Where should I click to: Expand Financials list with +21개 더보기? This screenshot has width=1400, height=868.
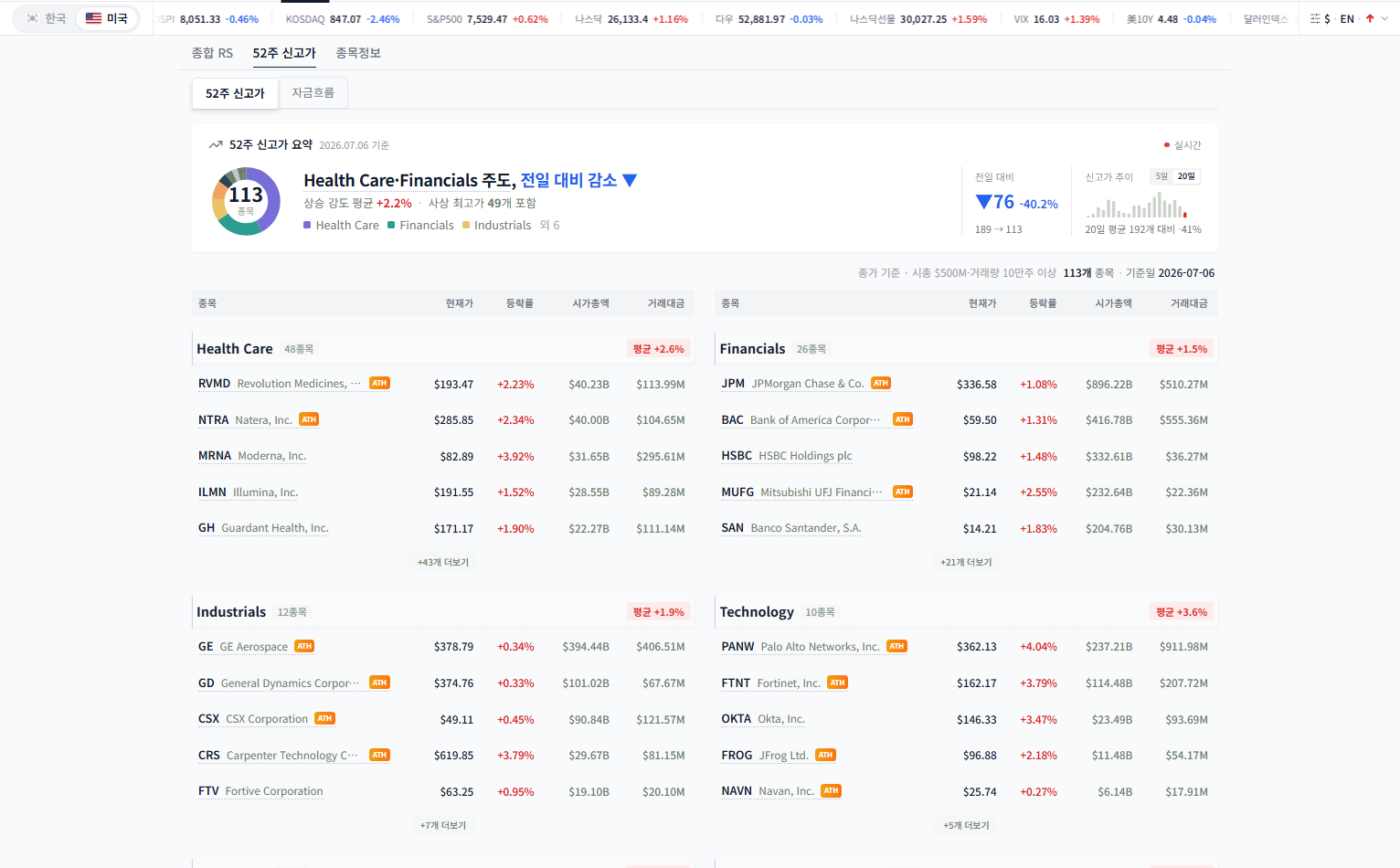click(x=966, y=562)
